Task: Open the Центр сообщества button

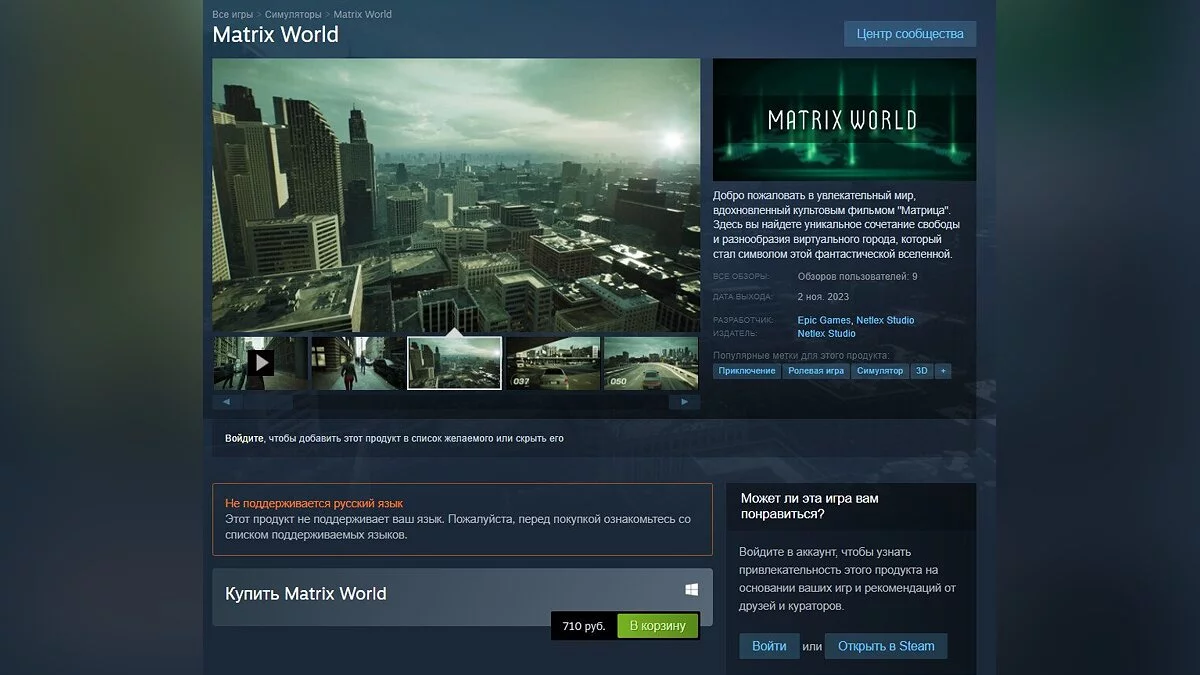Action: coord(910,34)
